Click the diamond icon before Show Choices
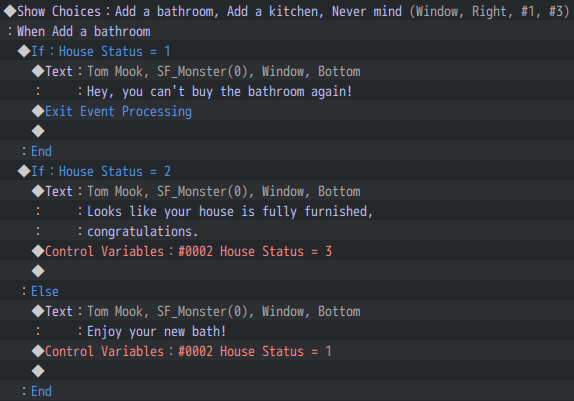This screenshot has width=574, height=401. pyautogui.click(x=10, y=11)
